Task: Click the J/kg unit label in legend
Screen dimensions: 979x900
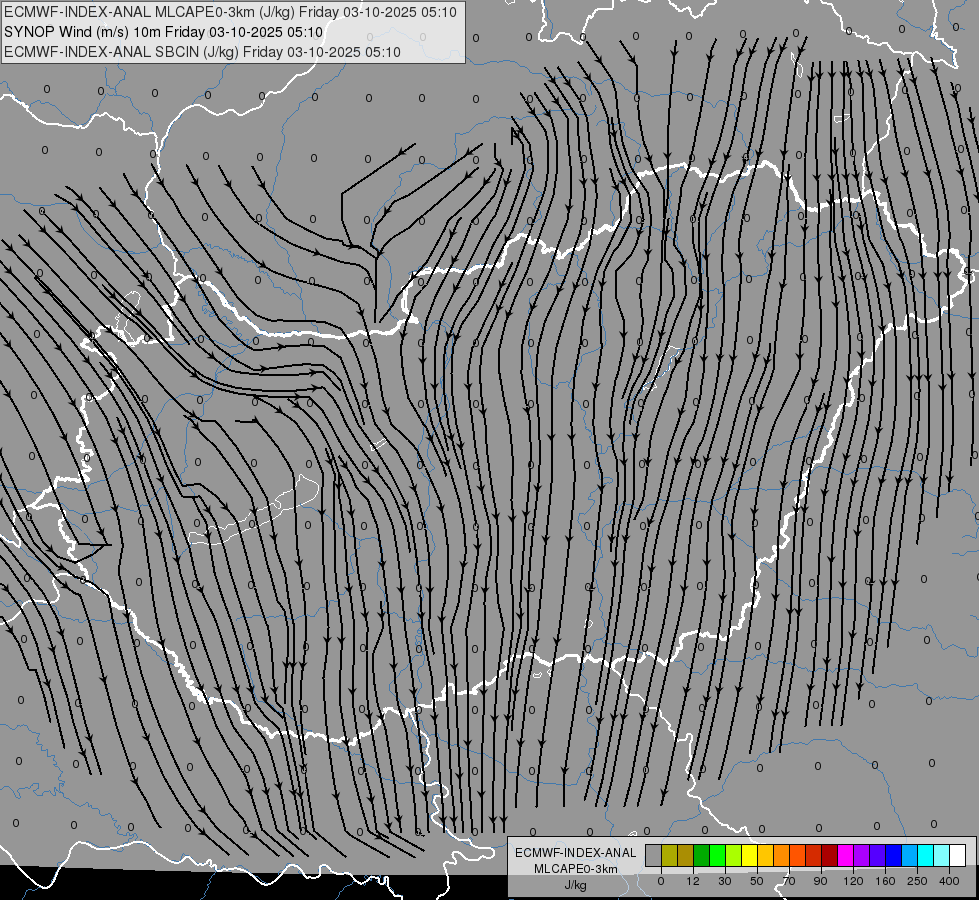Action: pos(576,885)
